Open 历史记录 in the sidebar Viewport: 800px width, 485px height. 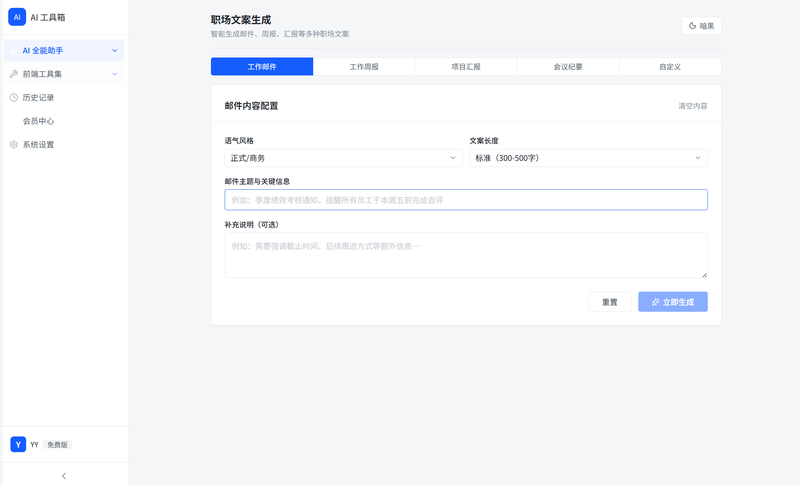click(x=64, y=97)
